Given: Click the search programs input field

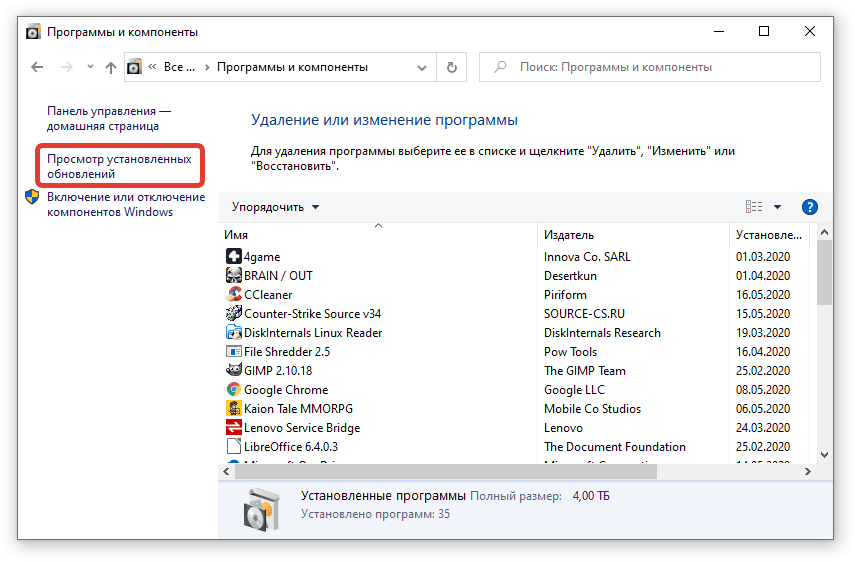Looking at the screenshot, I should pyautogui.click(x=649, y=67).
